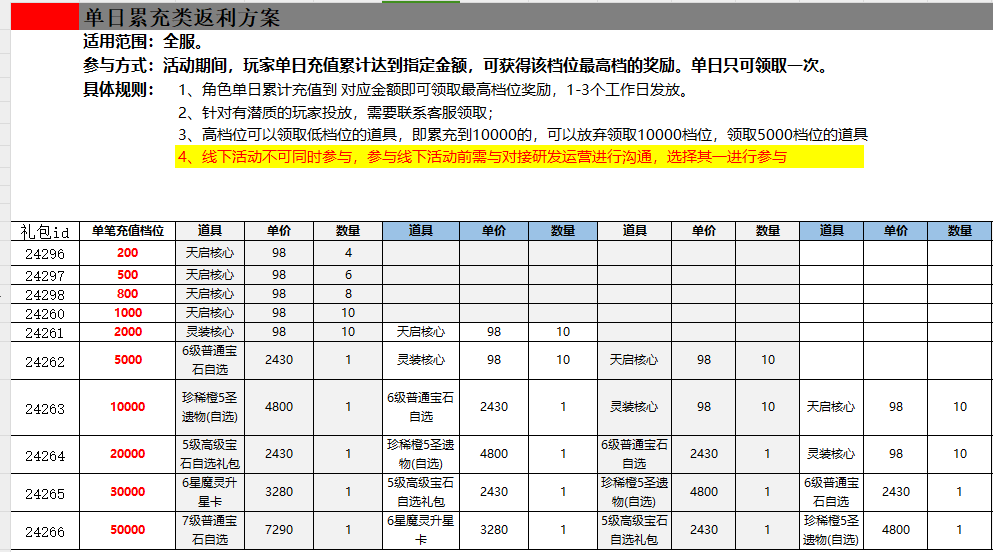Viewport: 993px width, 552px height.
Task: Click gift id cell 24263
Action: [x=45, y=408]
